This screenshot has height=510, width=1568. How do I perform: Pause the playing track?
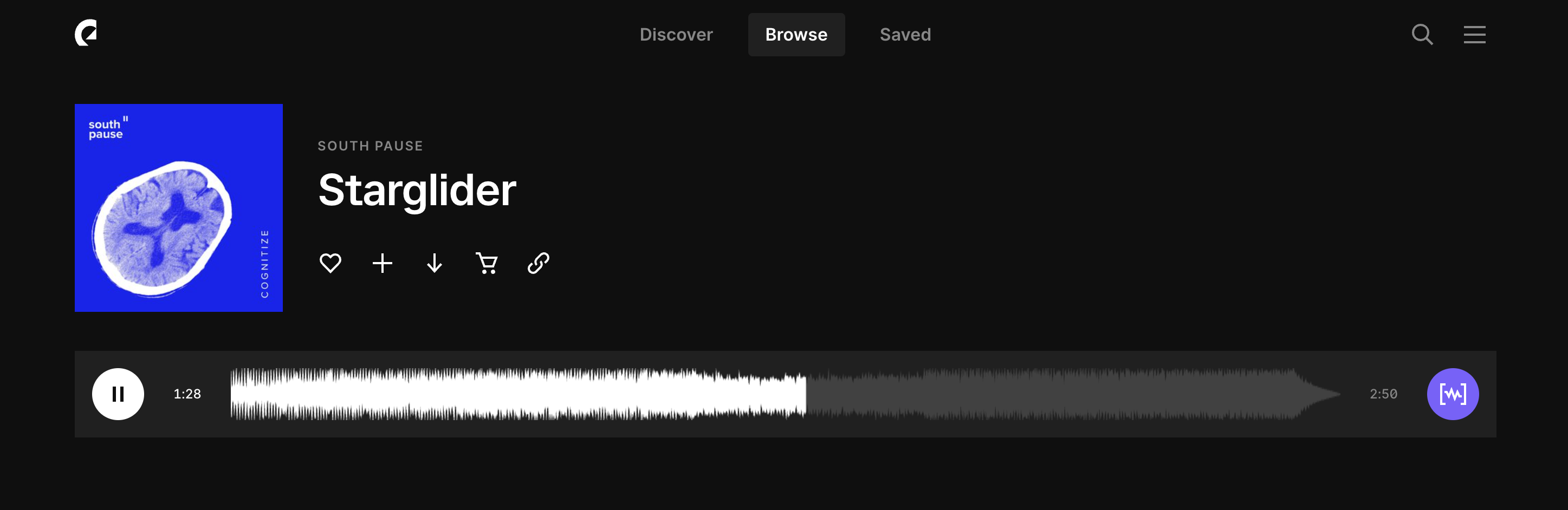118,394
